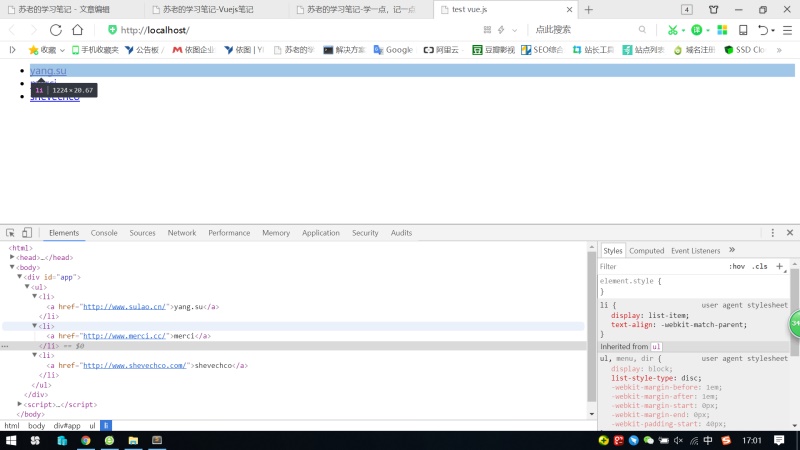Image resolution: width=800 pixels, height=450 pixels.
Task: Select div#app in the DOM breadcrumb
Action: click(67, 426)
